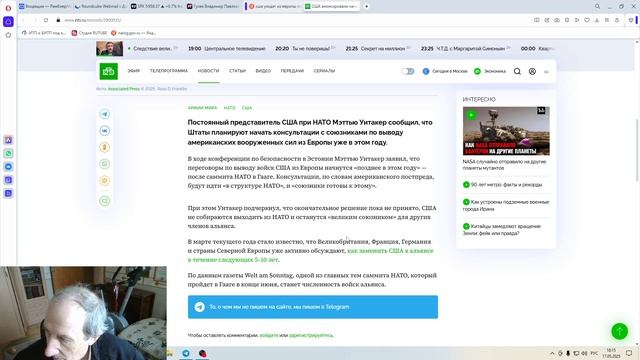
Task: Open Iran underground cities sidebar link
Action: pos(506,205)
